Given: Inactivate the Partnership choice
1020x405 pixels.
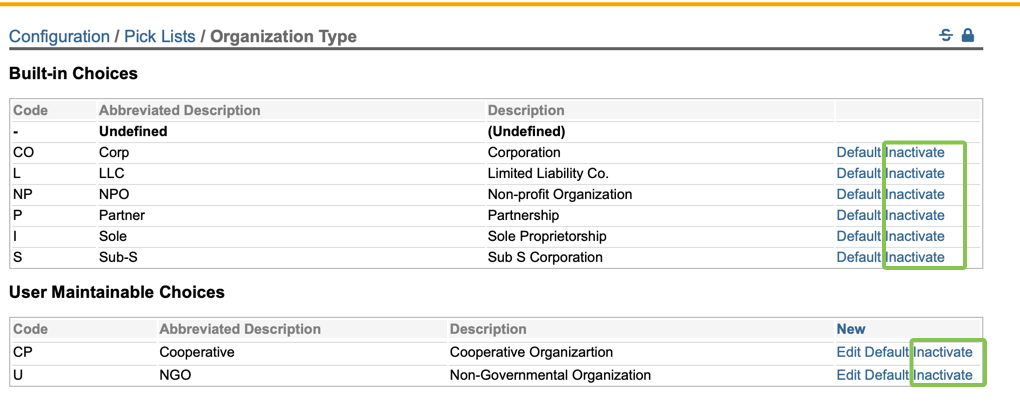Looking at the screenshot, I should (x=915, y=216).
